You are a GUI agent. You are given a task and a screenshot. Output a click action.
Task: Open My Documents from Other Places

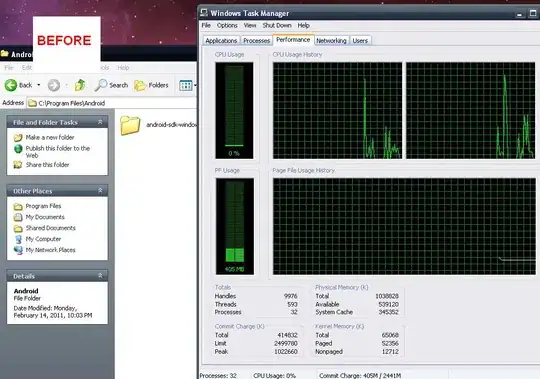45,217
